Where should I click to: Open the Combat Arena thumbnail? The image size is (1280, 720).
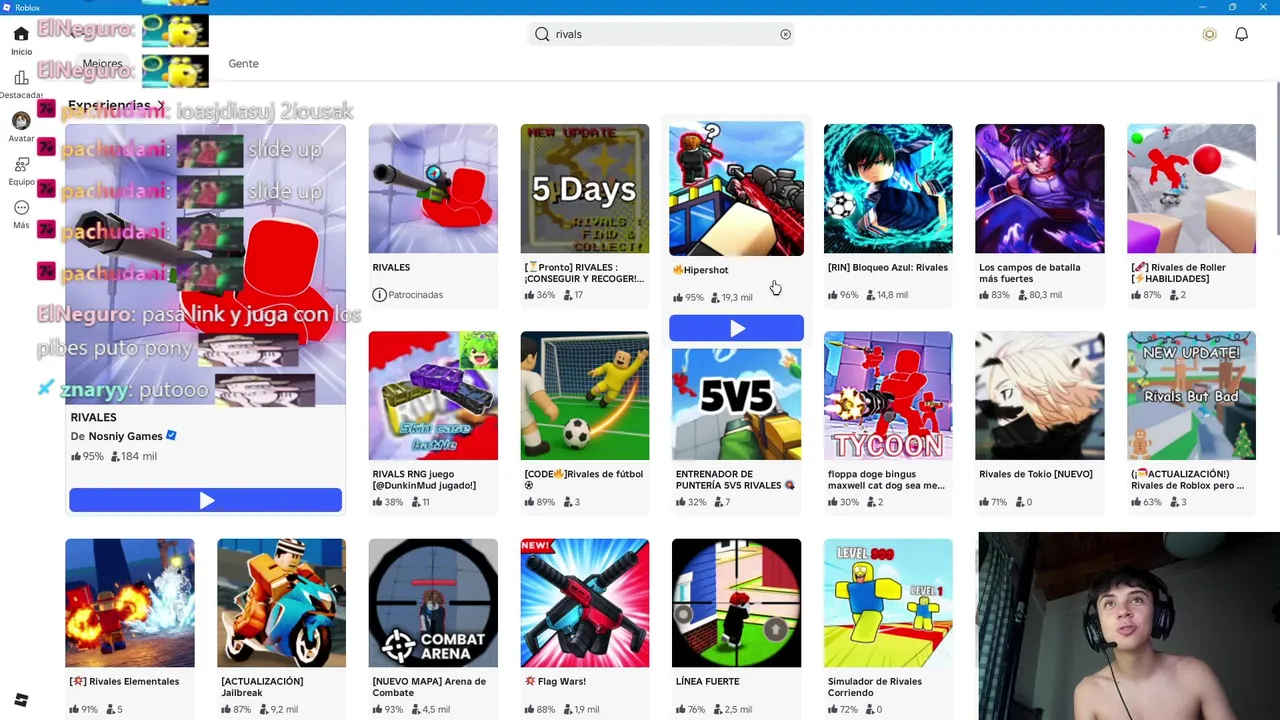pos(433,603)
